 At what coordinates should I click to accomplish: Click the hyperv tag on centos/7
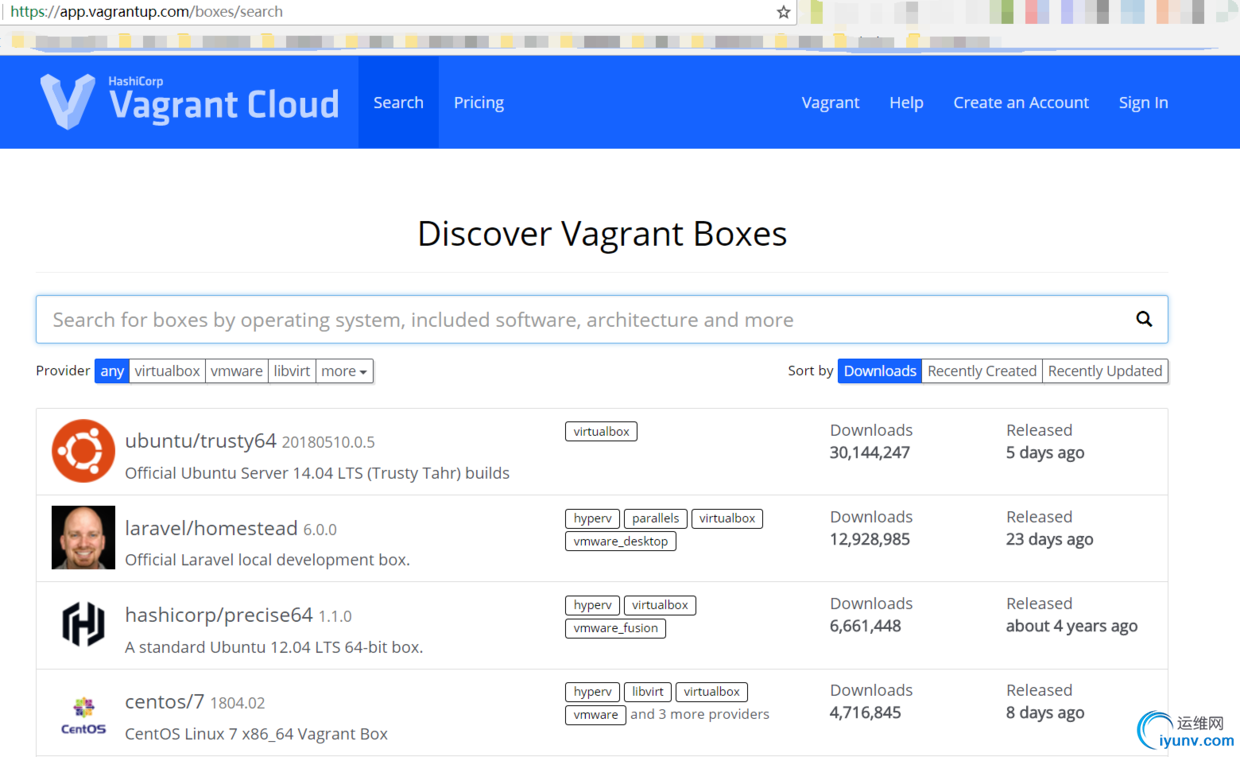point(592,691)
